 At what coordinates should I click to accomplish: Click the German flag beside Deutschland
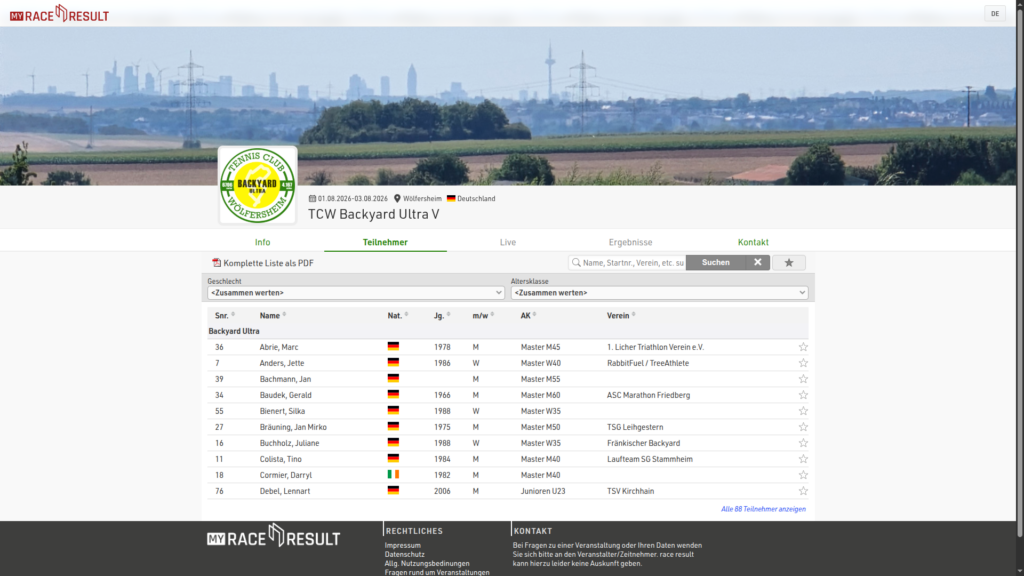pyautogui.click(x=451, y=198)
